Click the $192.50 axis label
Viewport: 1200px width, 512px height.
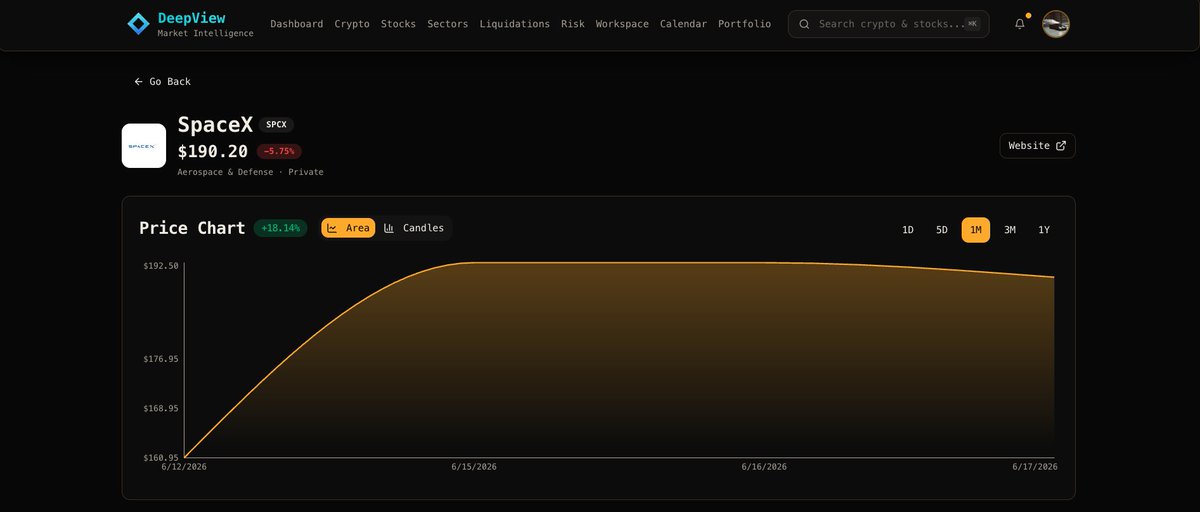161,266
